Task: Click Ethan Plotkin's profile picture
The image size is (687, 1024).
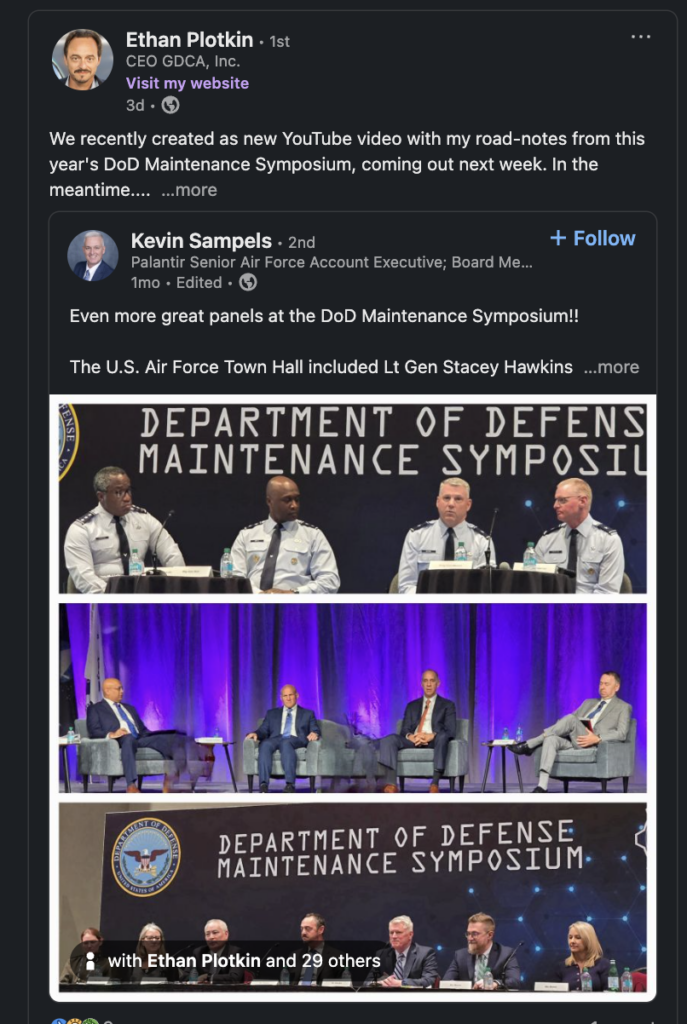Action: (x=83, y=59)
